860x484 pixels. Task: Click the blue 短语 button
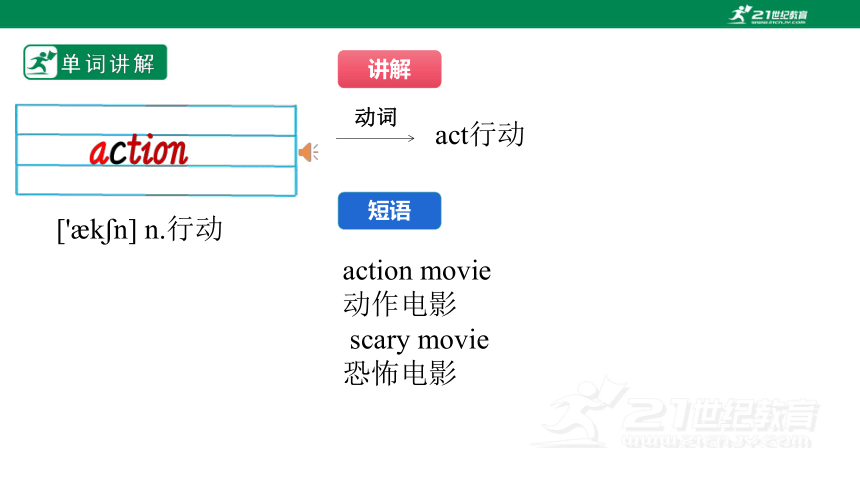(x=389, y=211)
